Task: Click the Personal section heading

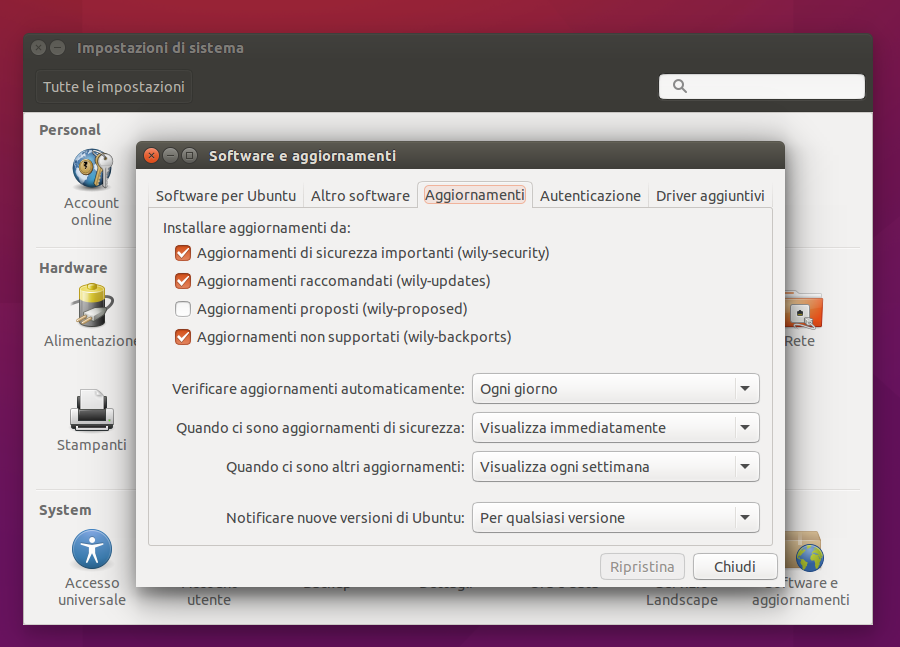Action: [x=69, y=130]
